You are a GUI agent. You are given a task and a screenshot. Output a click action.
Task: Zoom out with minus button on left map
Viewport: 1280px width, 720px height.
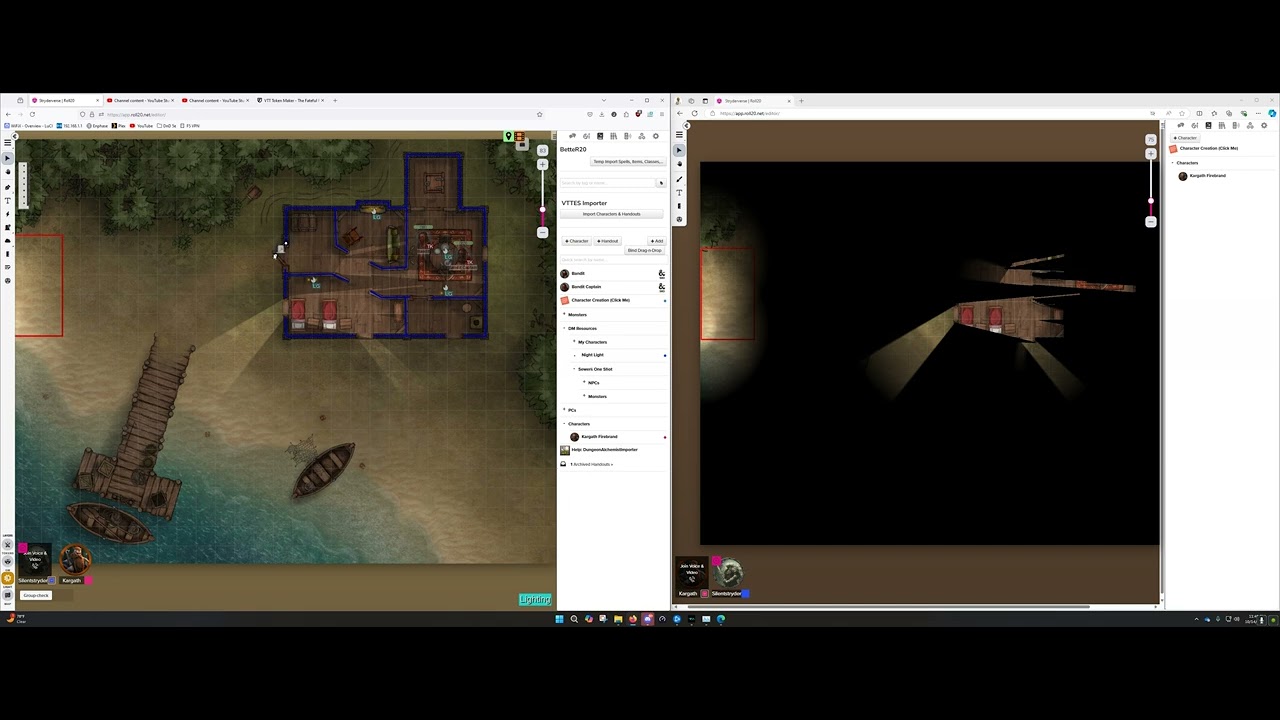point(542,233)
